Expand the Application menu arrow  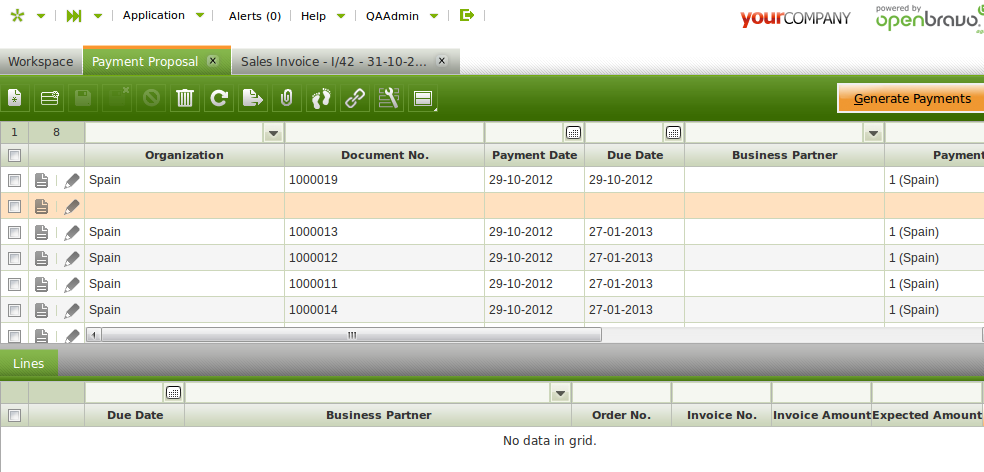pyautogui.click(x=200, y=16)
